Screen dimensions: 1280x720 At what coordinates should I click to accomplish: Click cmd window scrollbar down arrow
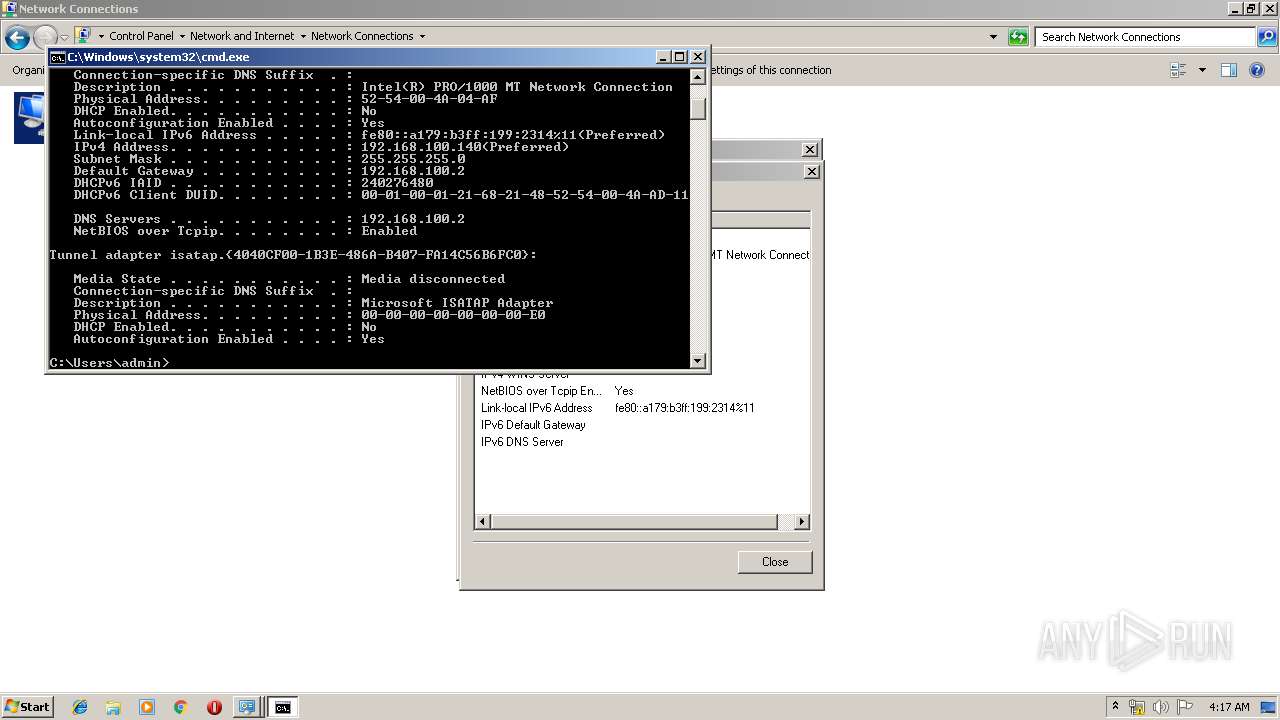[698, 361]
